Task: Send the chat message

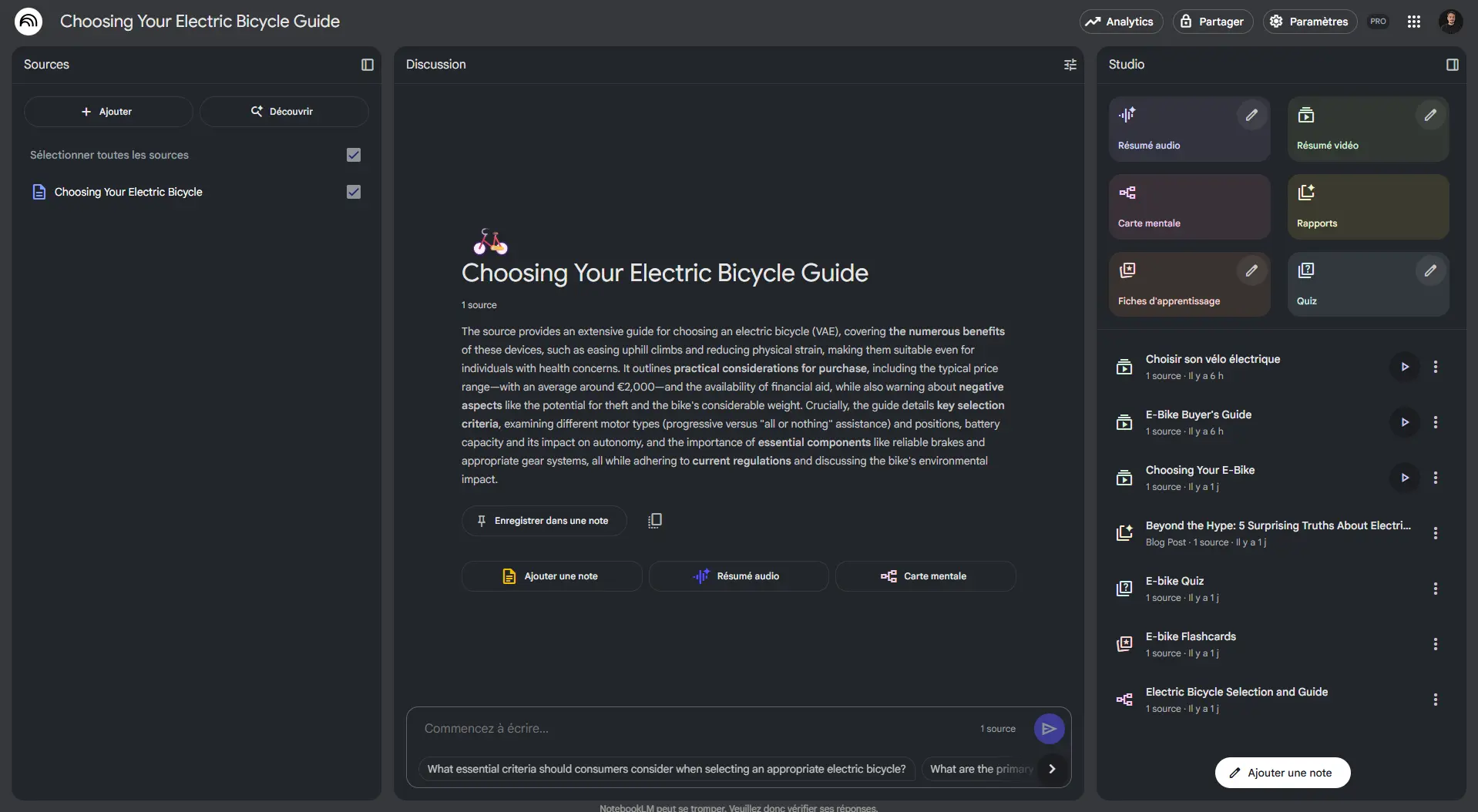Action: (1049, 729)
